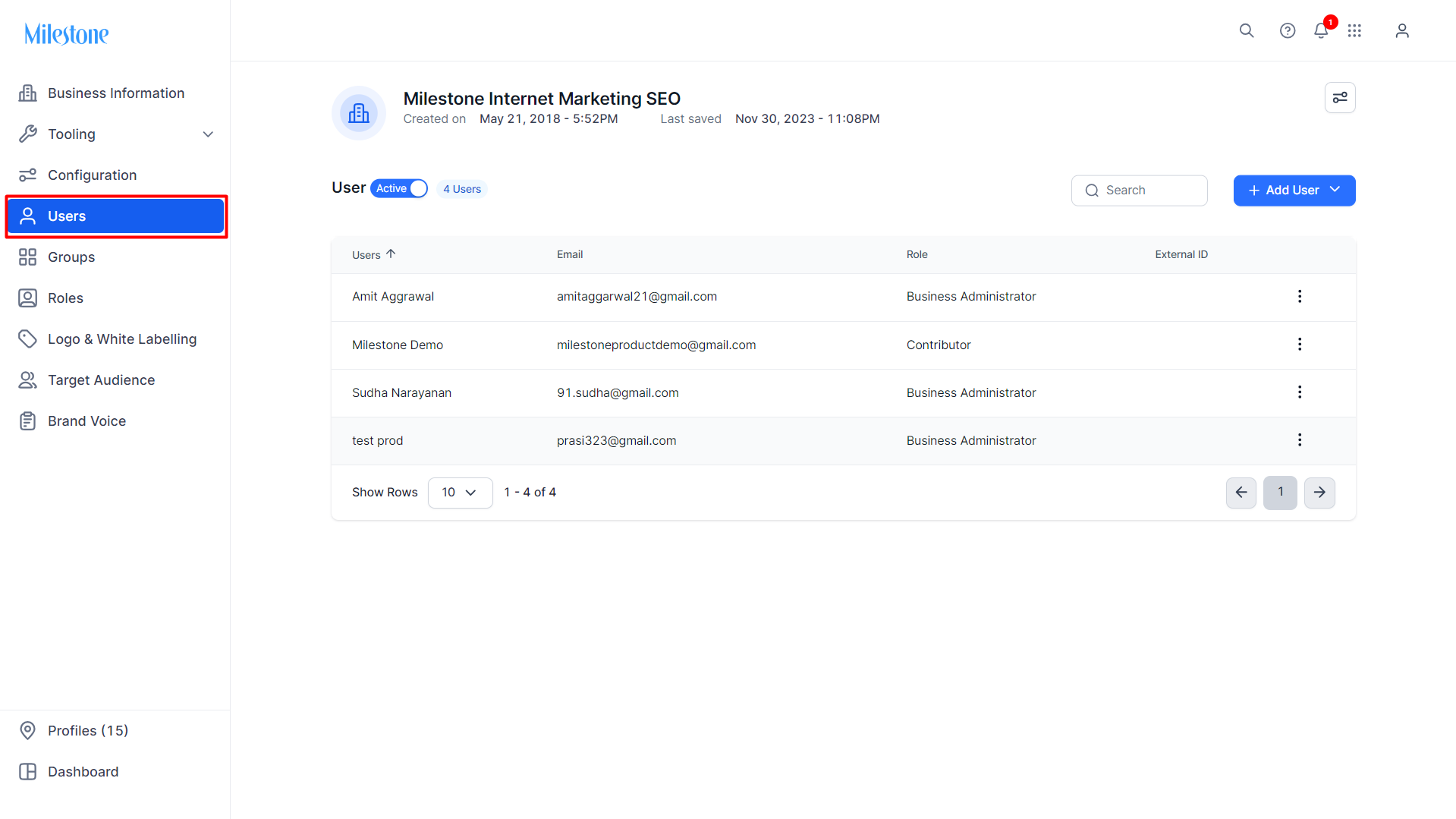Click the Contributor role cell

click(x=939, y=345)
